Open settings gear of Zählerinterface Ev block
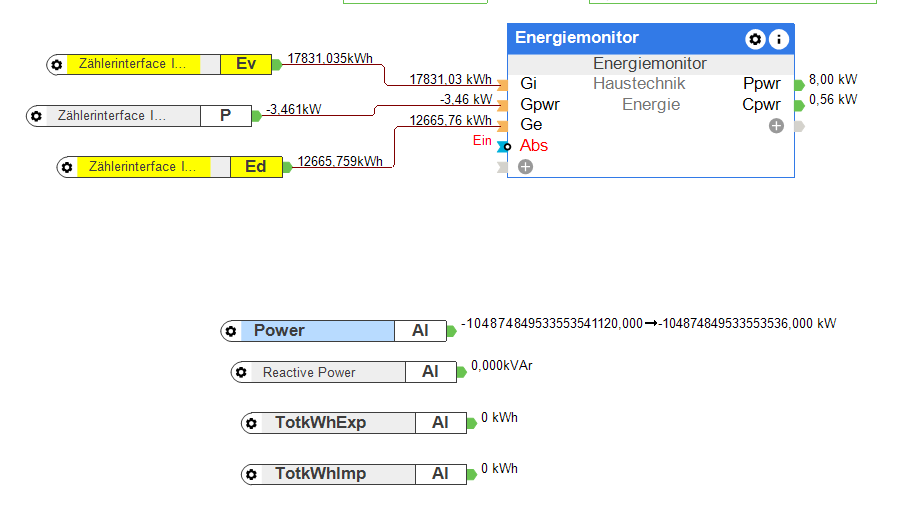Screen dimensions: 912x527 point(57,65)
